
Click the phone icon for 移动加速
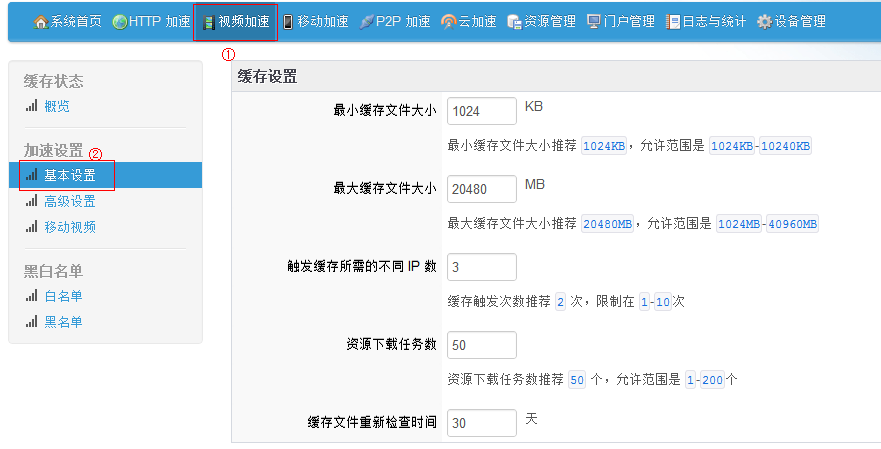pyautogui.click(x=288, y=22)
